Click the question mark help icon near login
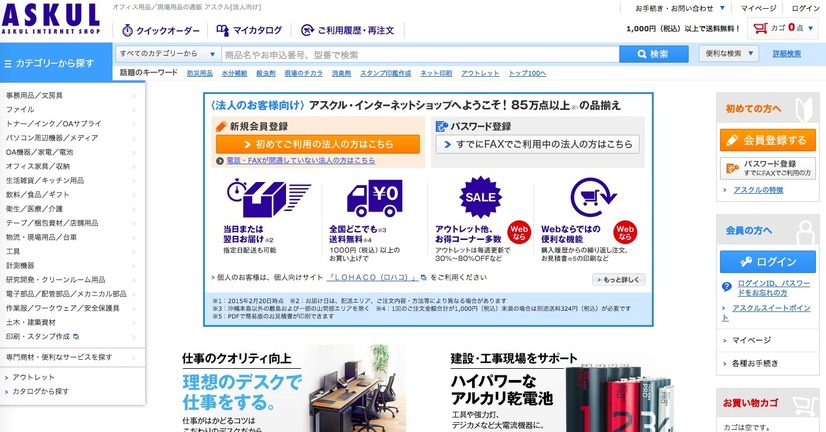This screenshot has height=432, width=826. (x=727, y=287)
